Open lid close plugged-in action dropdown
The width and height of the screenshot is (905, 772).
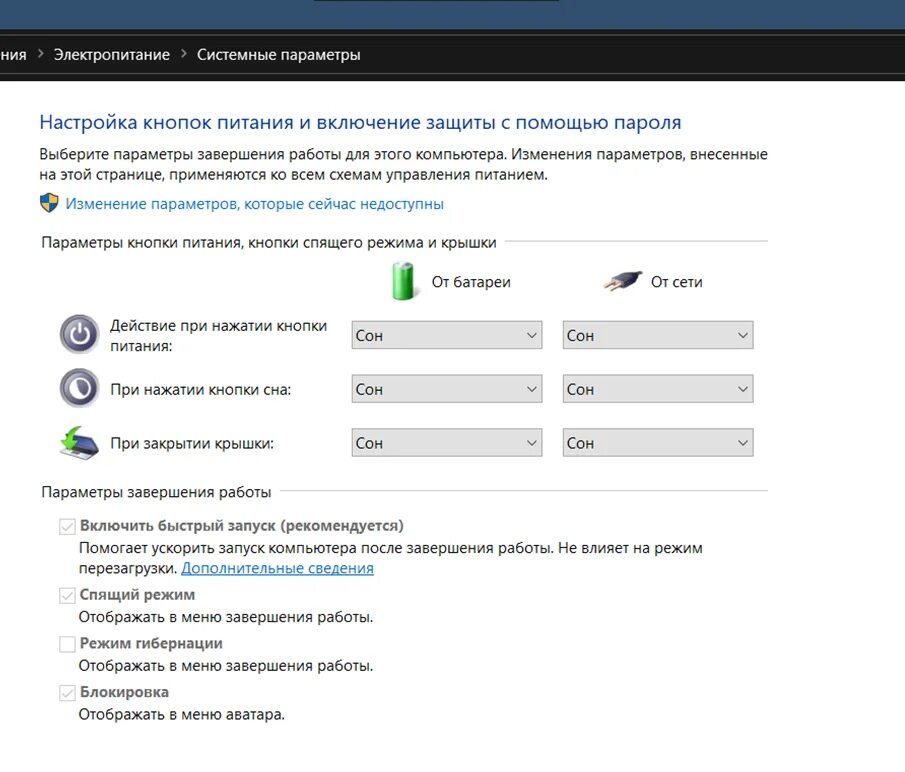pyautogui.click(x=657, y=443)
